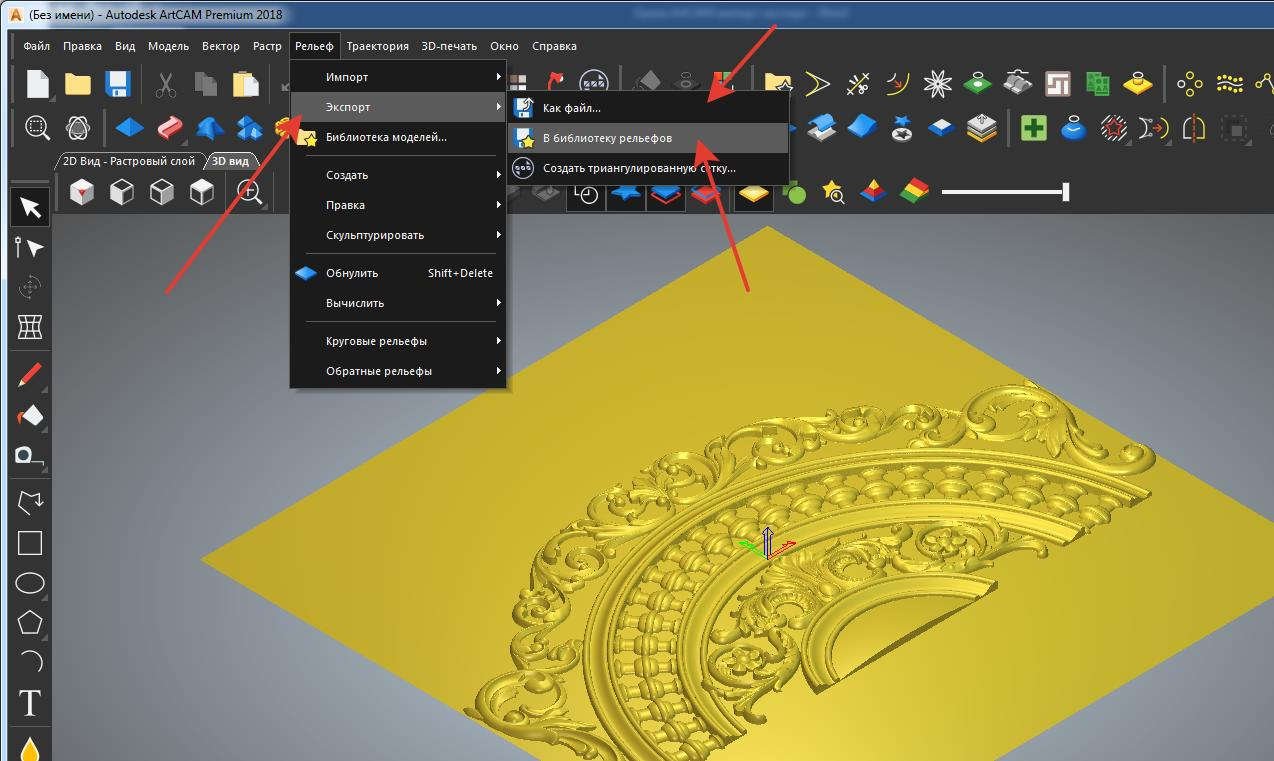This screenshot has width=1274, height=761.
Task: Select the Polygon vector tool
Action: click(x=30, y=622)
